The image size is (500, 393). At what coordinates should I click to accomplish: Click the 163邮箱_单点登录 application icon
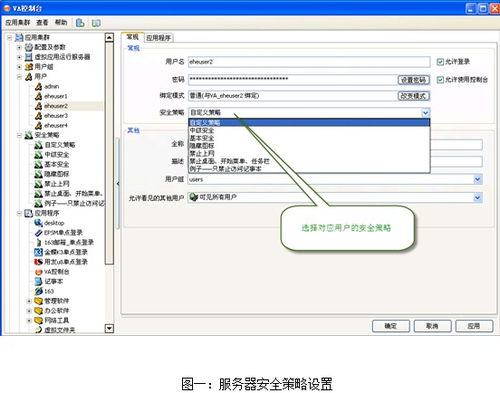39,242
